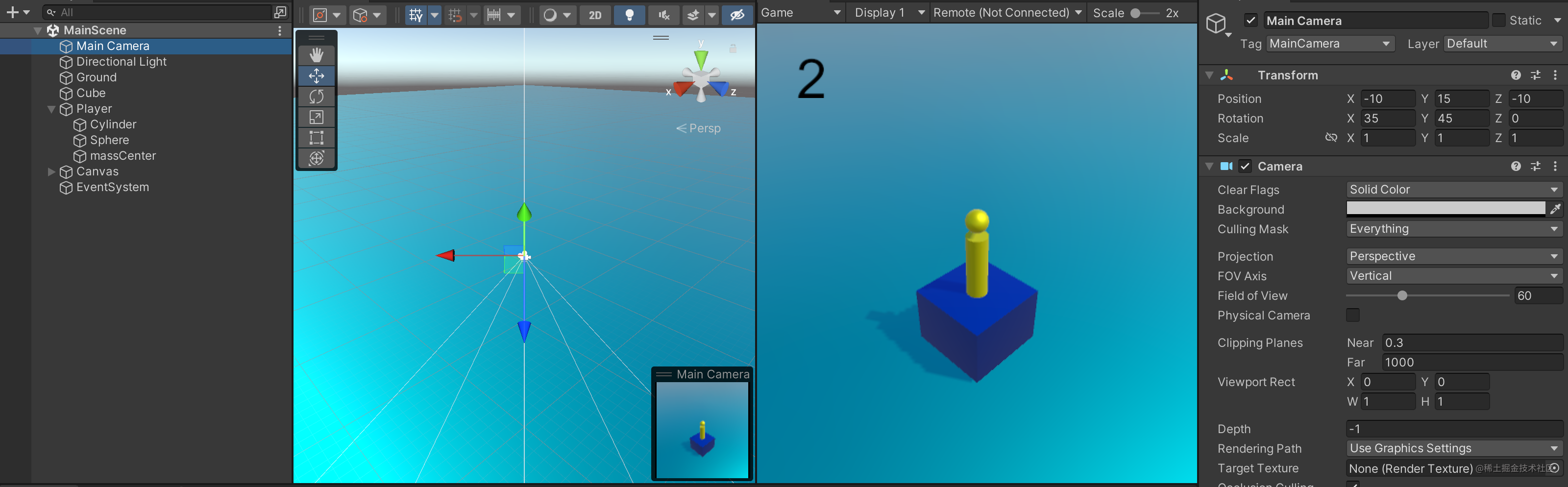Open the Culling Mask dropdown
Image resolution: width=1568 pixels, height=487 pixels.
click(1454, 229)
